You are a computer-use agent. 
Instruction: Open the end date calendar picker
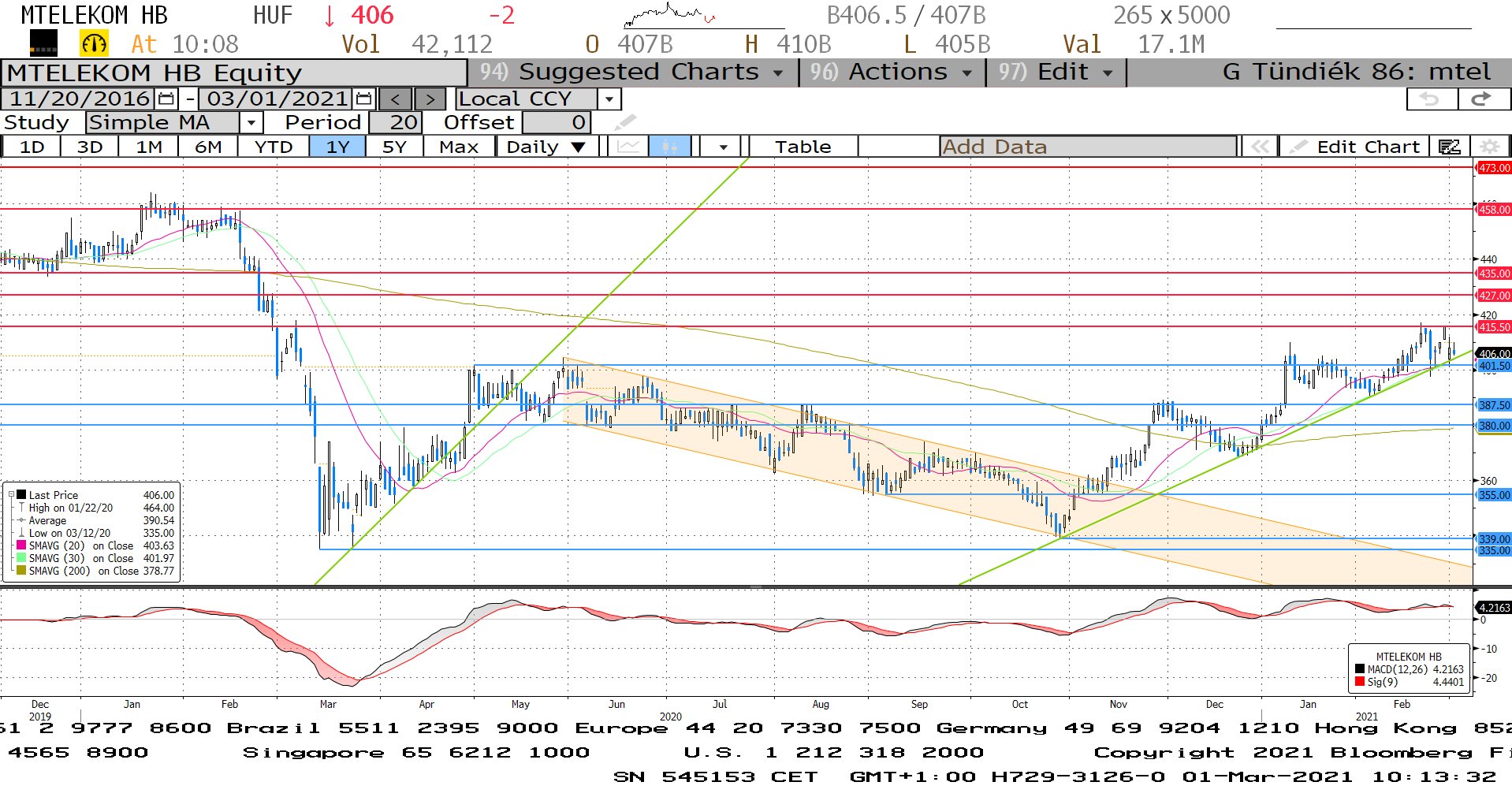pyautogui.click(x=363, y=99)
